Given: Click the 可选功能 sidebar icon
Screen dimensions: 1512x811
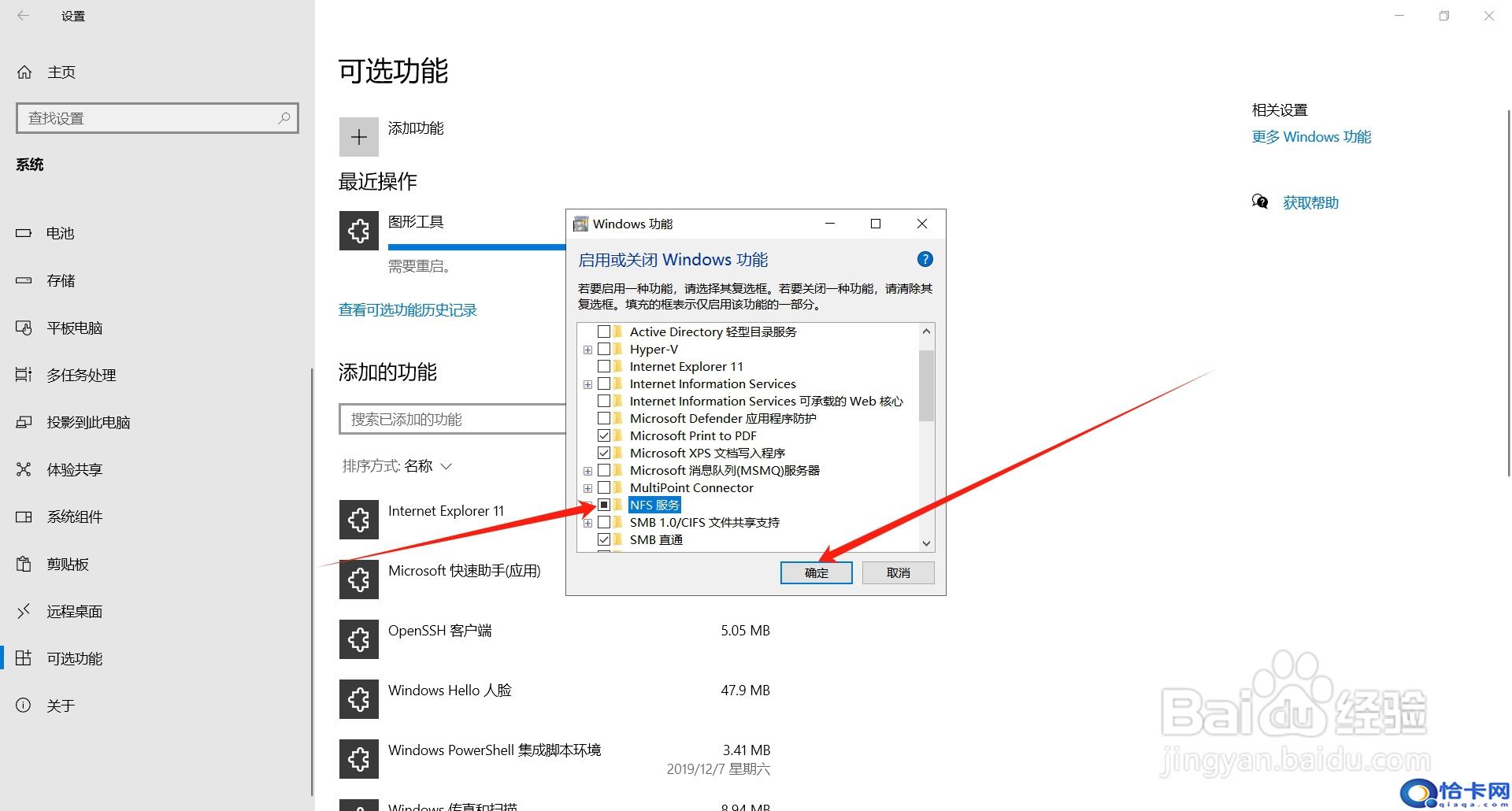Looking at the screenshot, I should click(24, 658).
